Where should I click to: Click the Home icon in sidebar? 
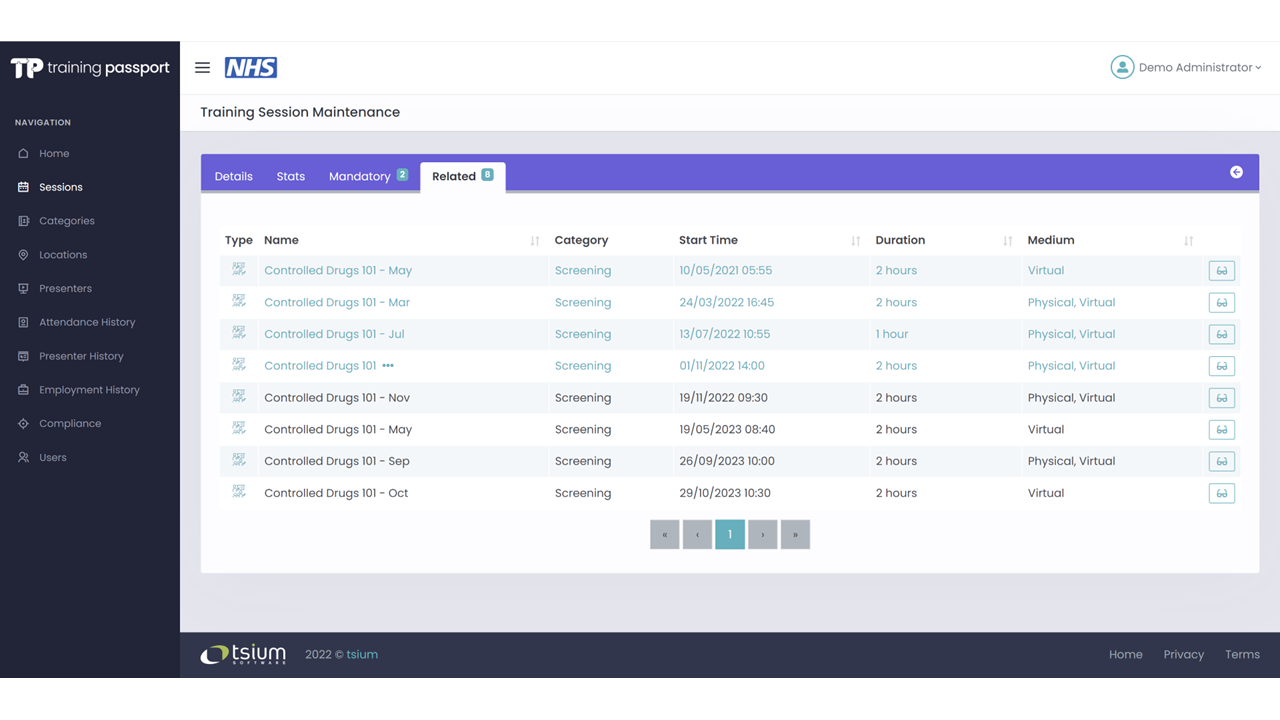(23, 154)
